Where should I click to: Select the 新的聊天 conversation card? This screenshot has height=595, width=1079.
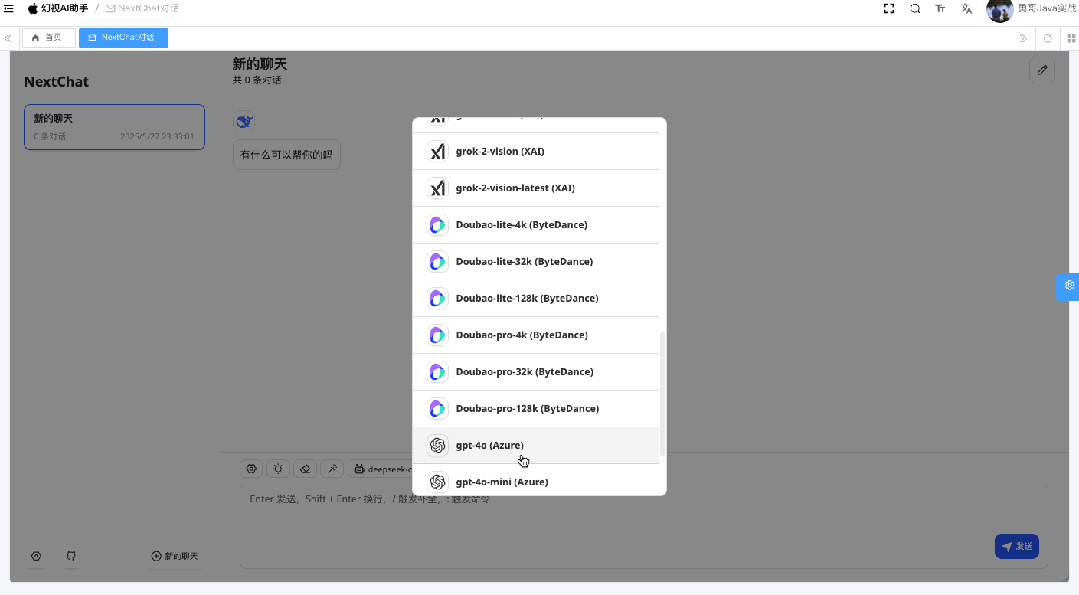[x=114, y=127]
